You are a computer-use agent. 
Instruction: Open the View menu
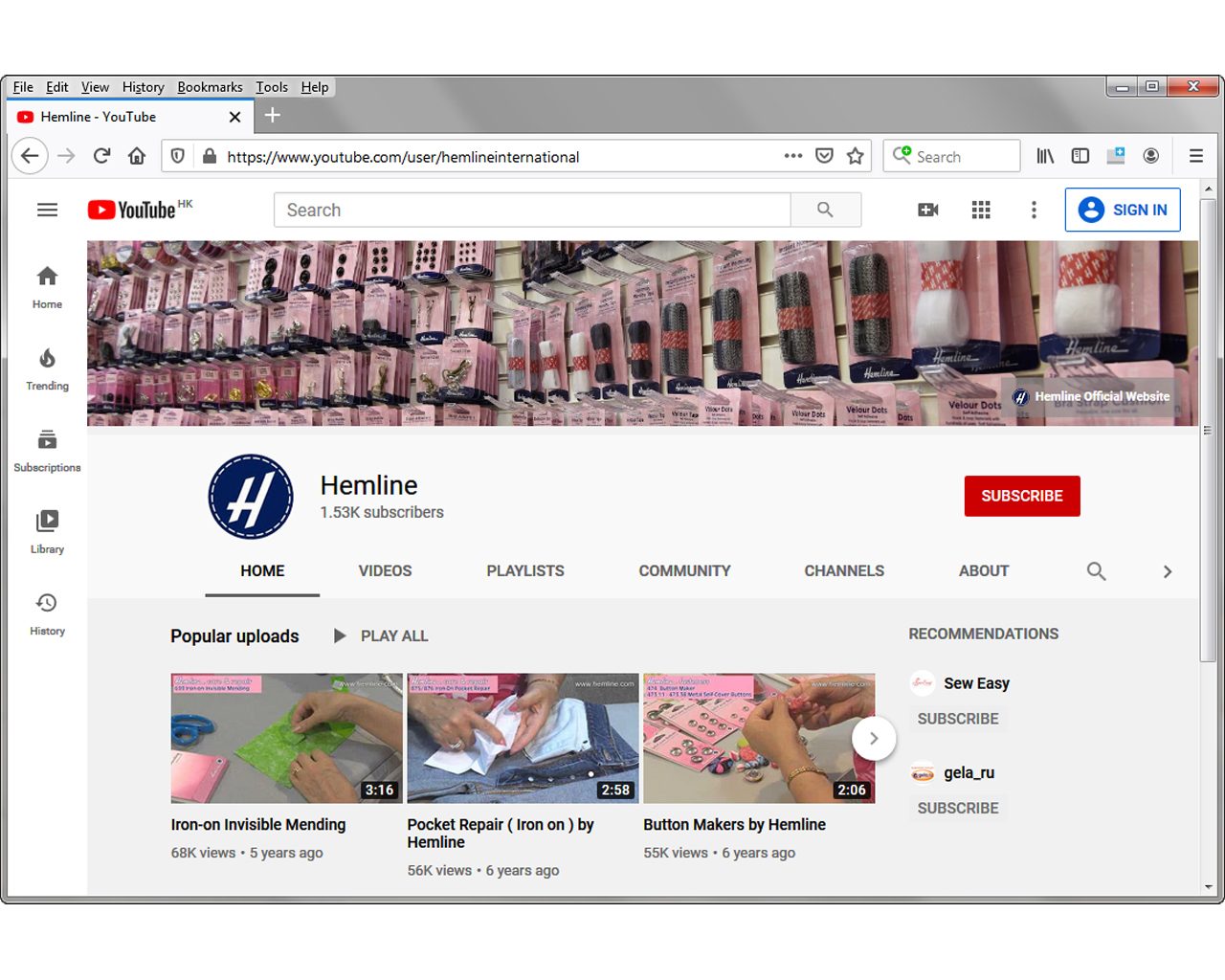(x=95, y=87)
